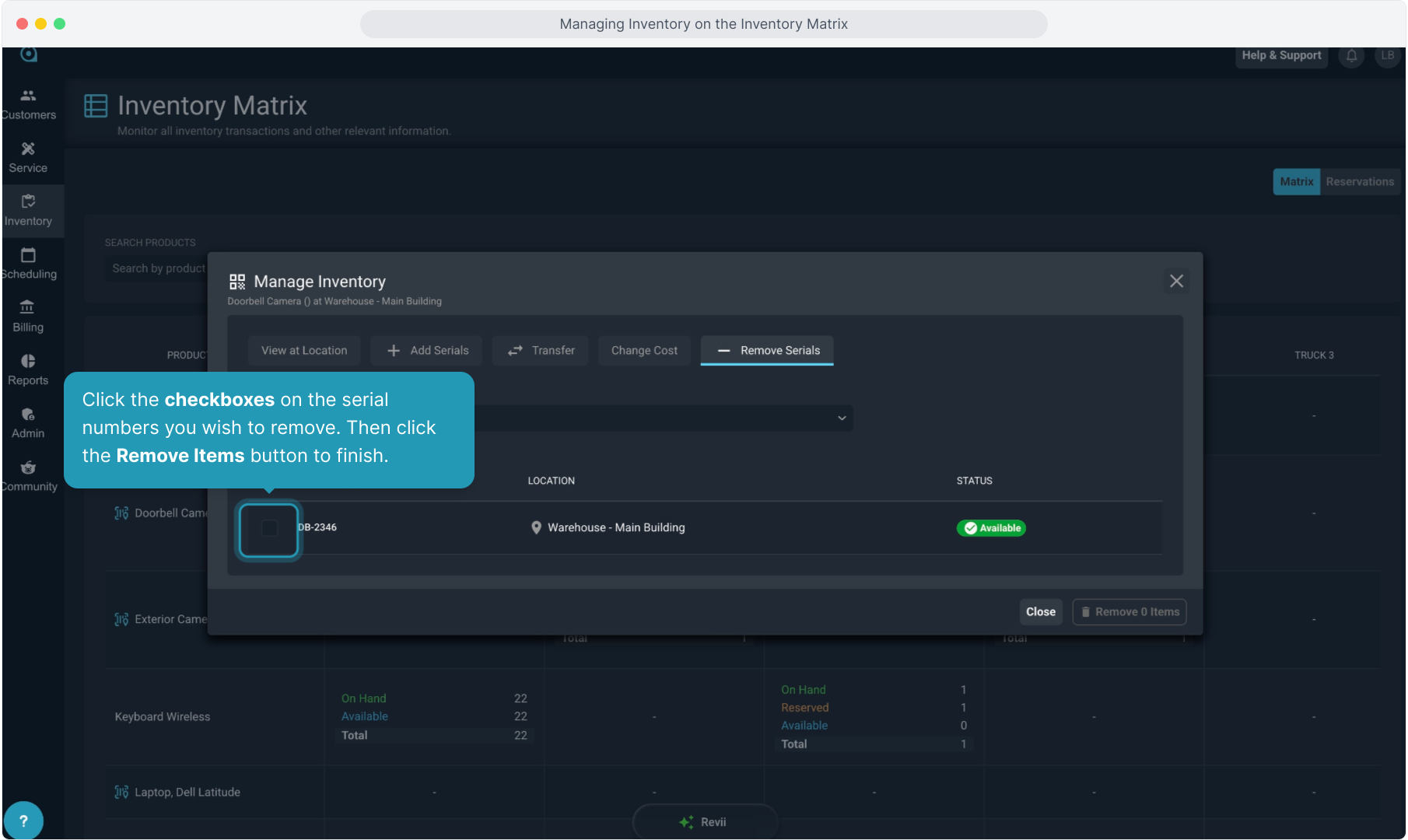Image resolution: width=1408 pixels, height=840 pixels.
Task: Click the notifications bell icon
Action: click(x=1351, y=56)
